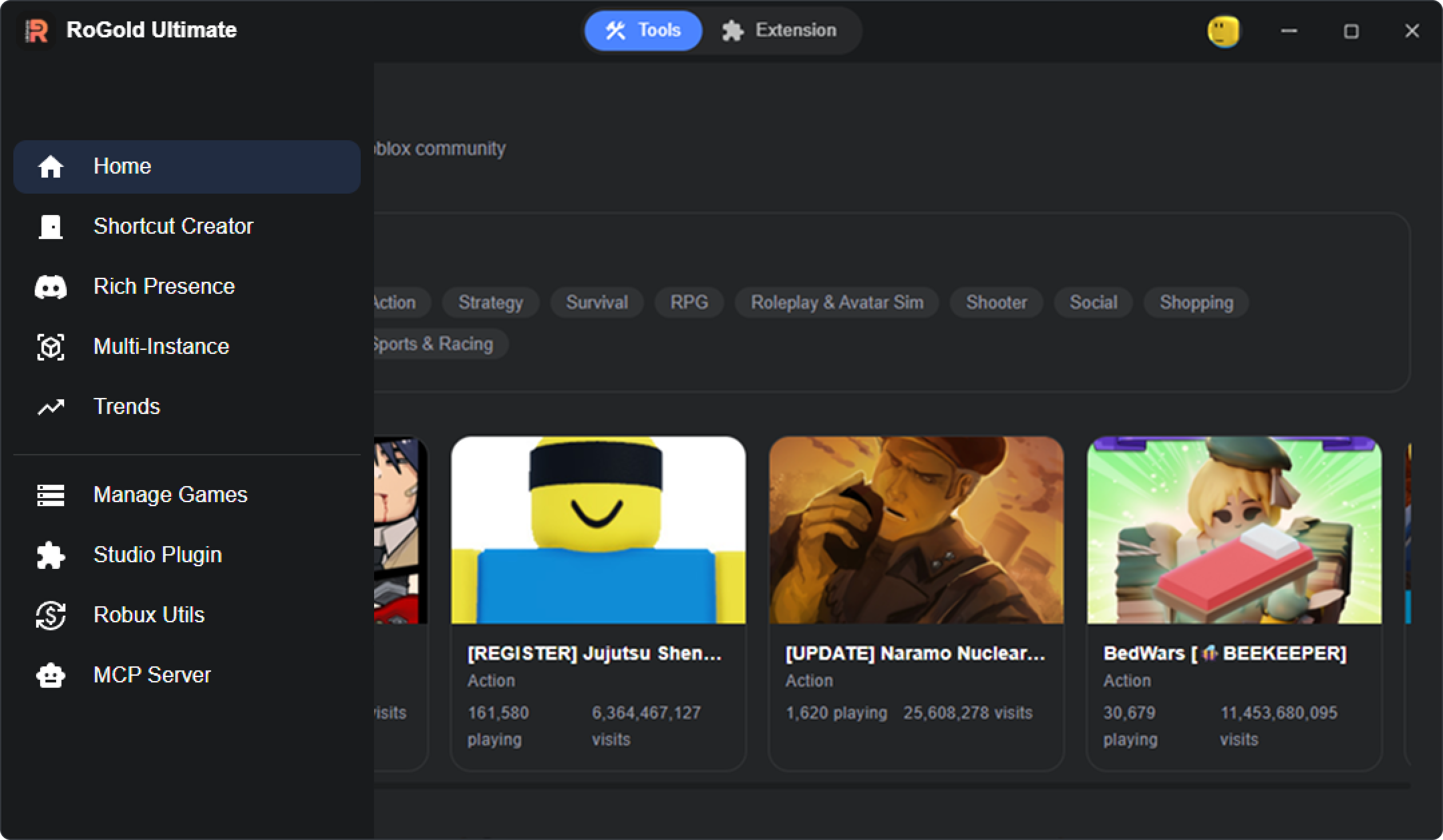This screenshot has width=1443, height=840.
Task: Click the "BedWars [BEEKEEPER]" title
Action: (1225, 653)
